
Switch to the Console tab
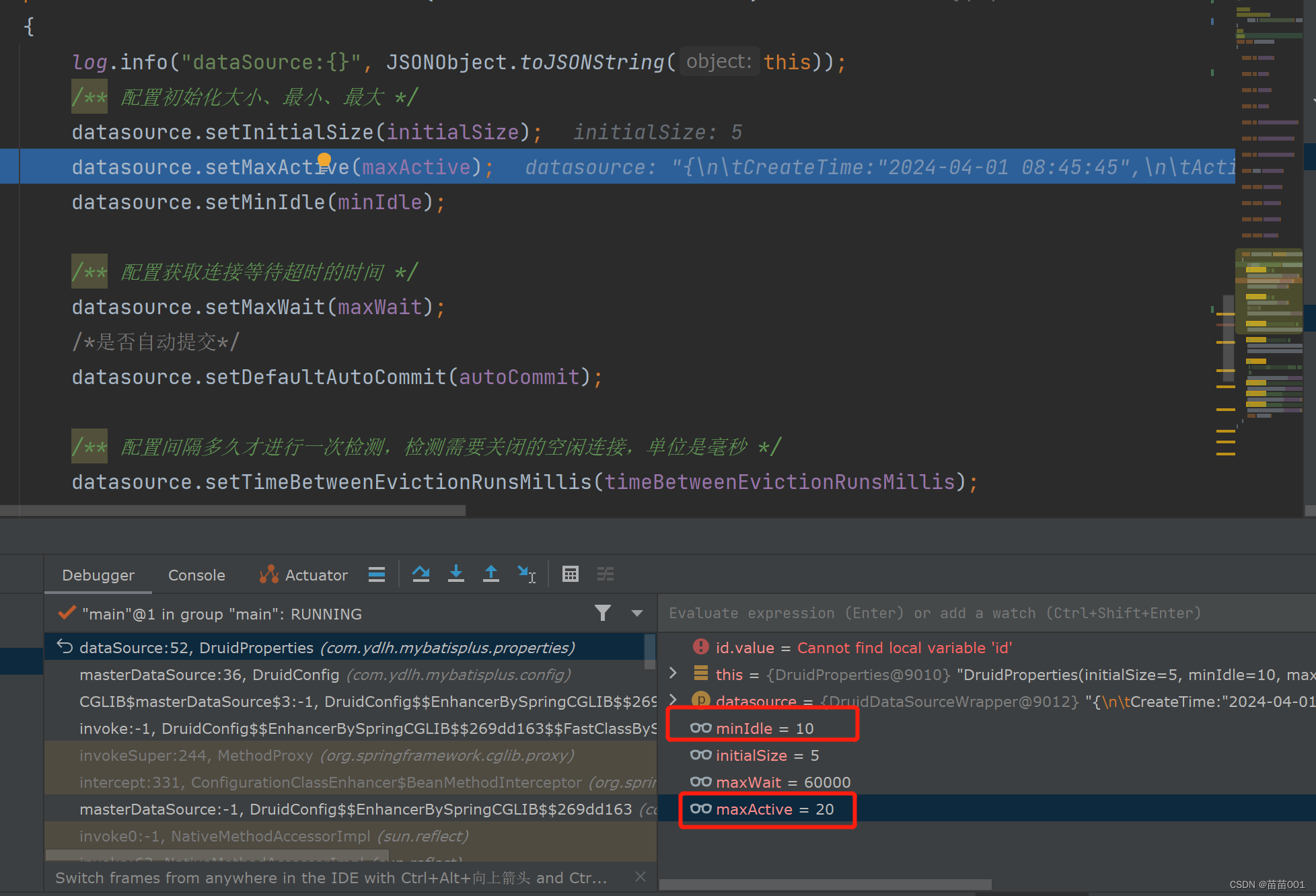(196, 574)
